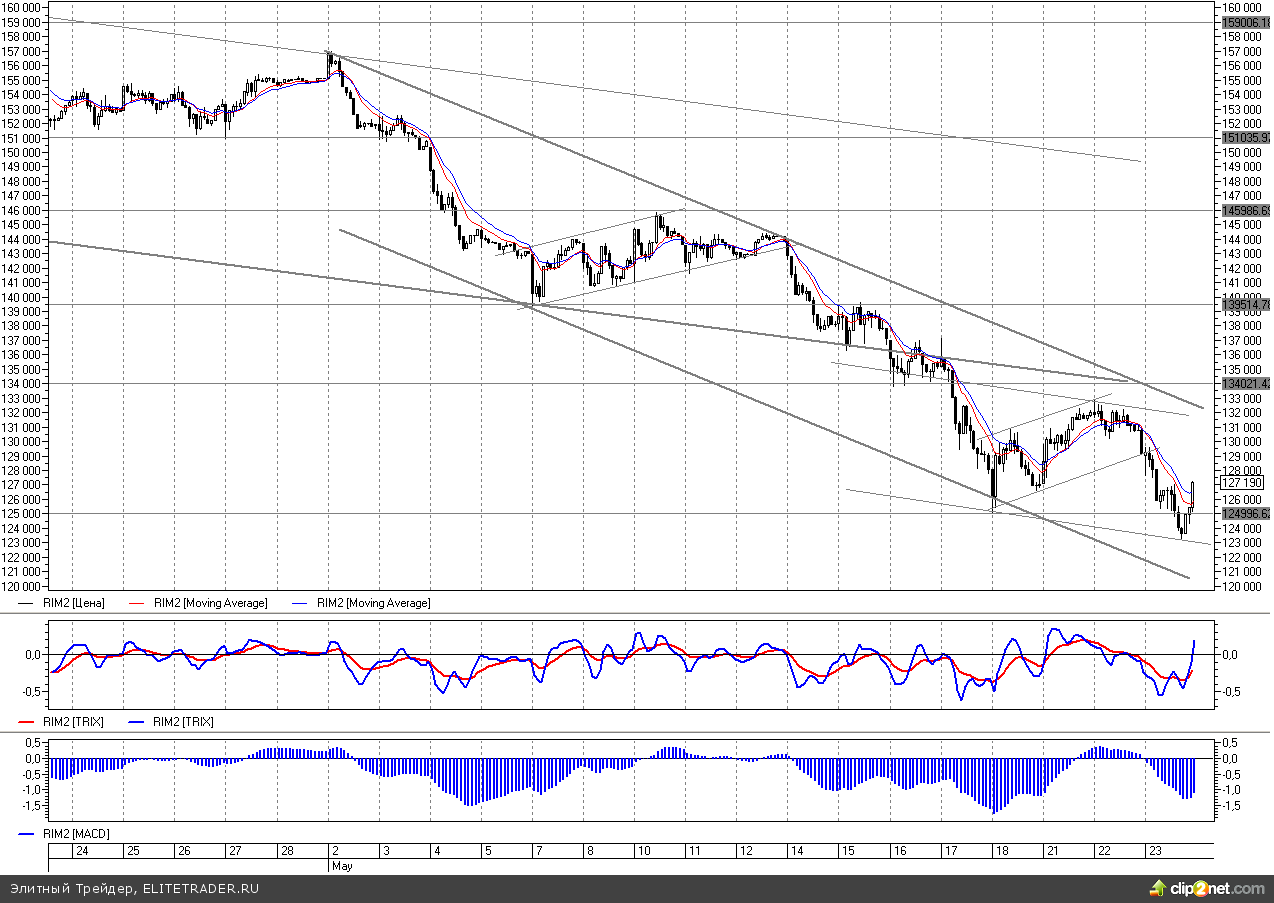1274x903 pixels.
Task: Click date 23 on the time axis
Action: click(x=1154, y=851)
